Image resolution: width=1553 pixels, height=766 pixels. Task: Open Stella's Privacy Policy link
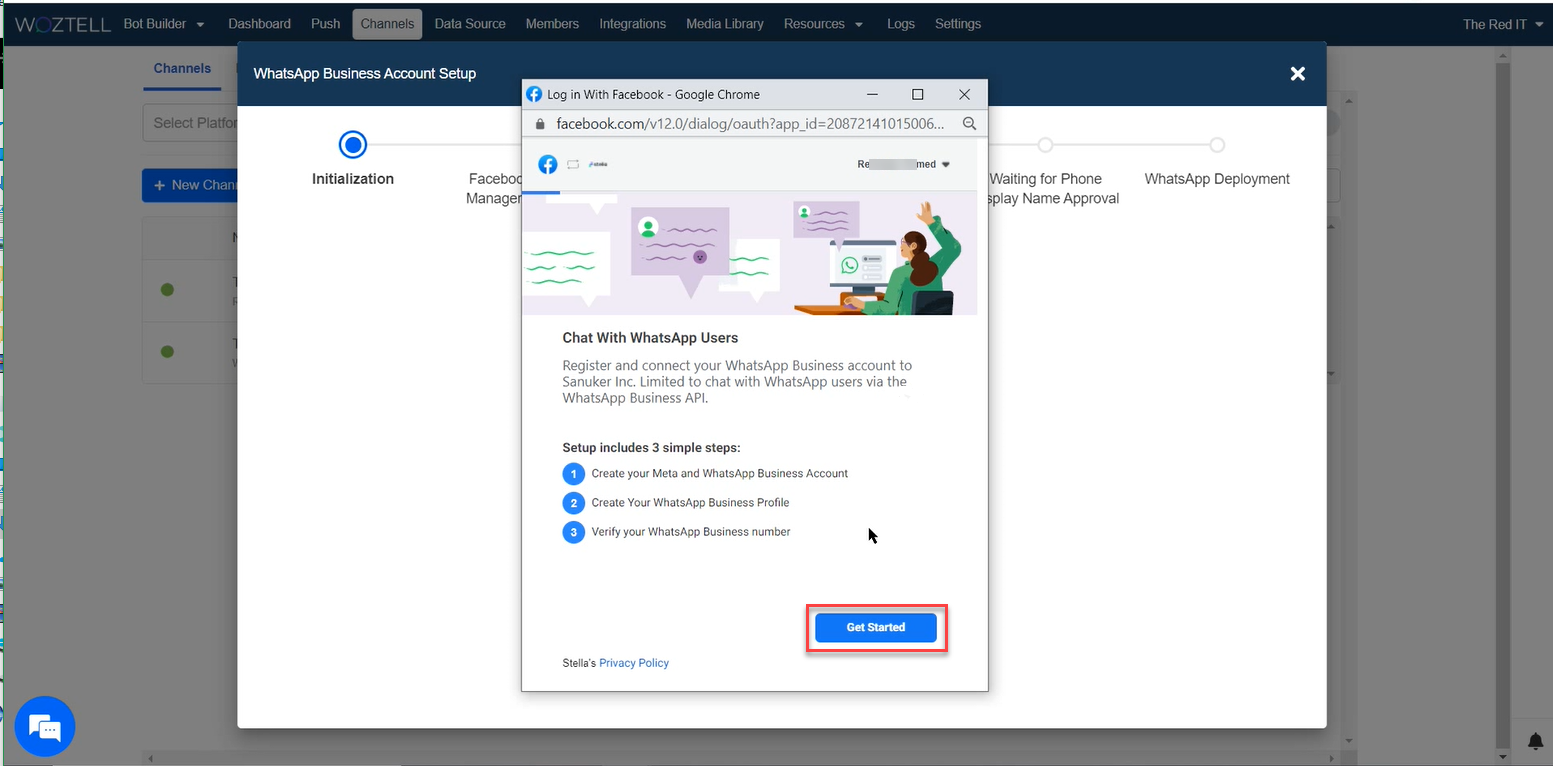coord(634,663)
